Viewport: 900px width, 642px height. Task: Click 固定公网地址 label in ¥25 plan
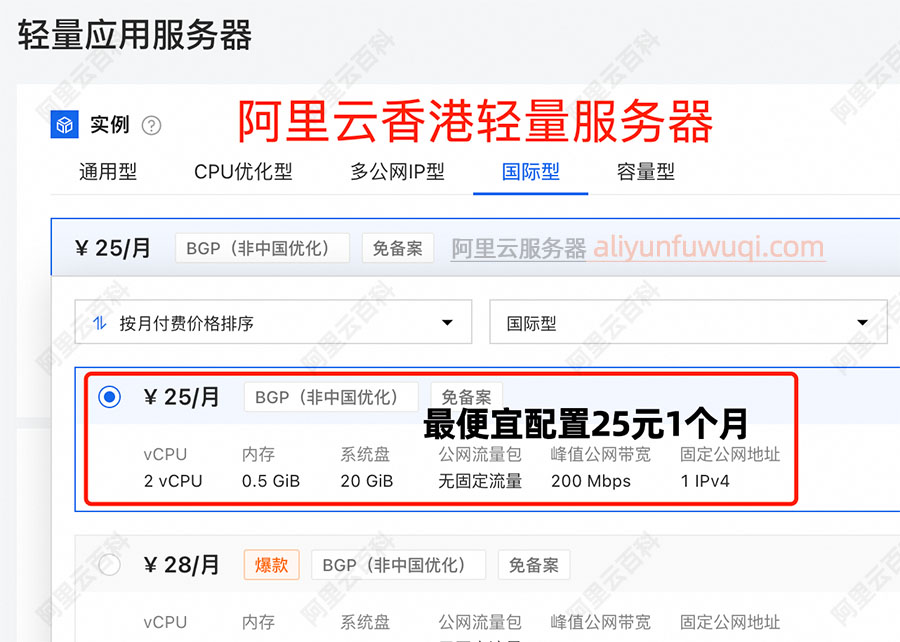click(730, 454)
